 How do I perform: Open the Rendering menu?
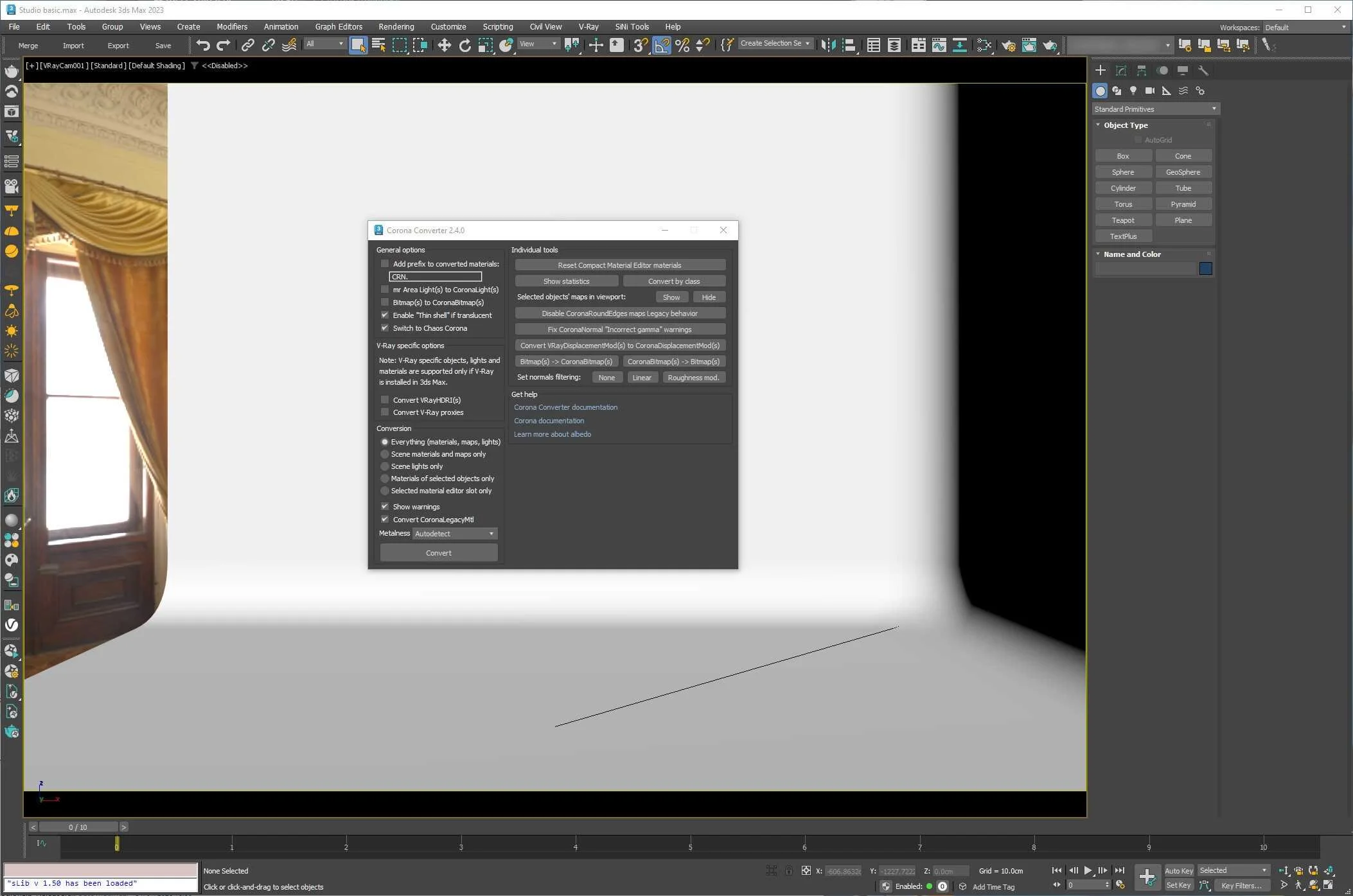396,27
